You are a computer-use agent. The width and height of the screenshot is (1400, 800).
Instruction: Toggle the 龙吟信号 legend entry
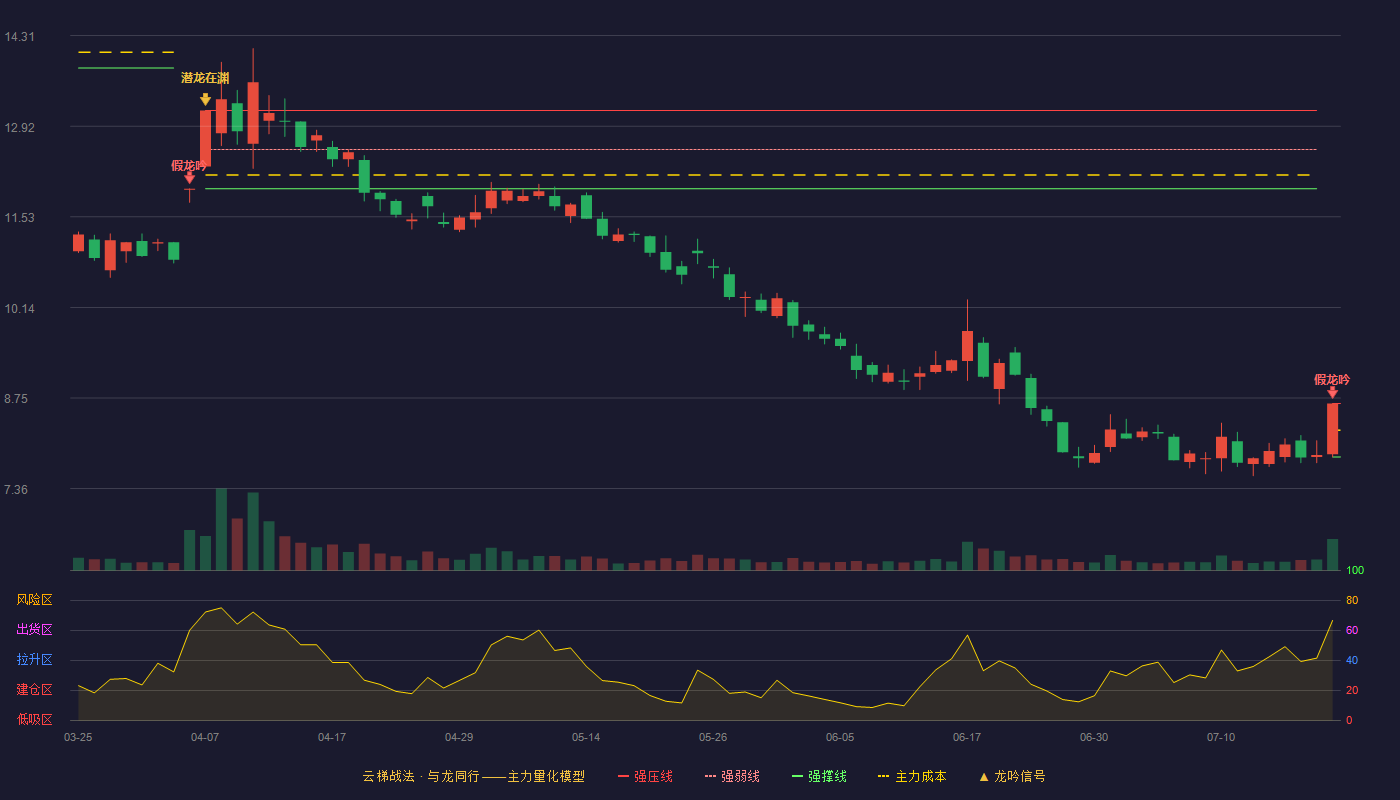click(x=1011, y=776)
